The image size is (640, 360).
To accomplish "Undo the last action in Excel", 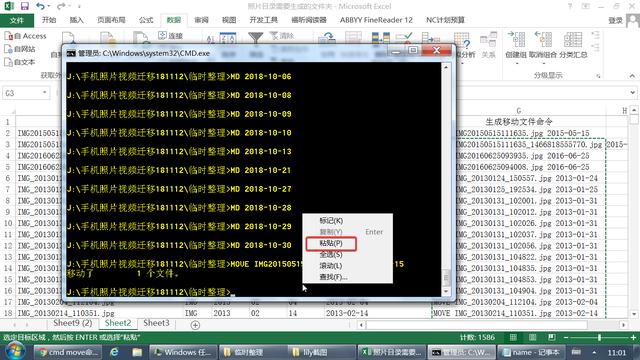I will (x=40, y=6).
